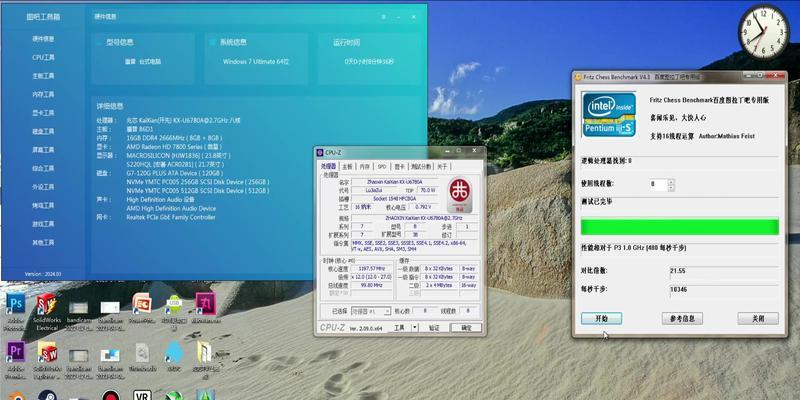Open the light-blue round desktop shortcut
The height and width of the screenshot is (400, 800).
(174, 353)
